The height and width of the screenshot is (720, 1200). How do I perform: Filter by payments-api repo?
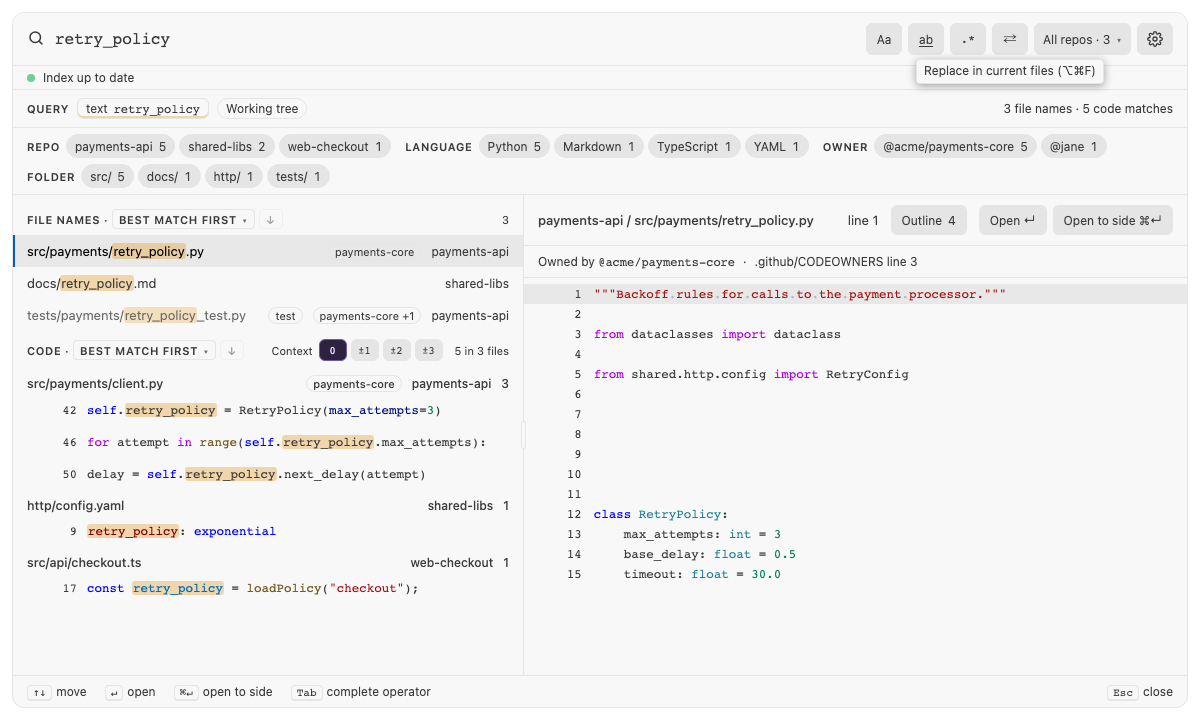pos(120,147)
